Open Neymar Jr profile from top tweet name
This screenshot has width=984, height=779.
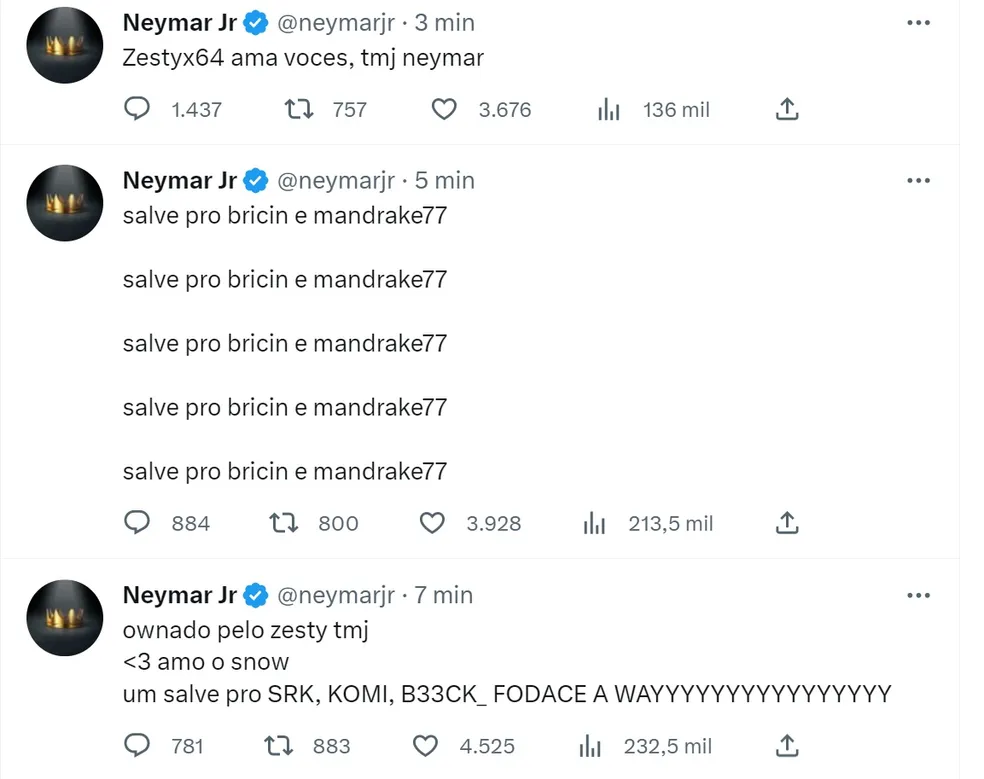coord(179,23)
